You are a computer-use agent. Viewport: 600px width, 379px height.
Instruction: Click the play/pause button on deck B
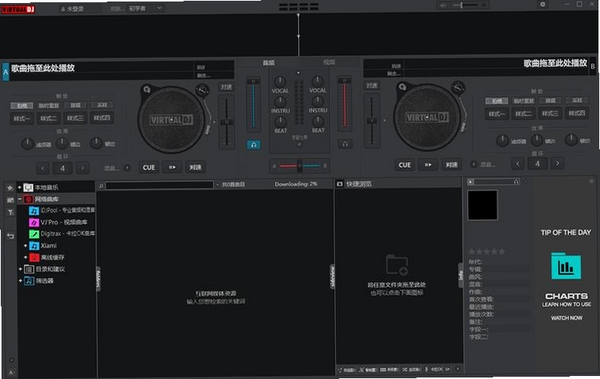pyautogui.click(x=428, y=165)
